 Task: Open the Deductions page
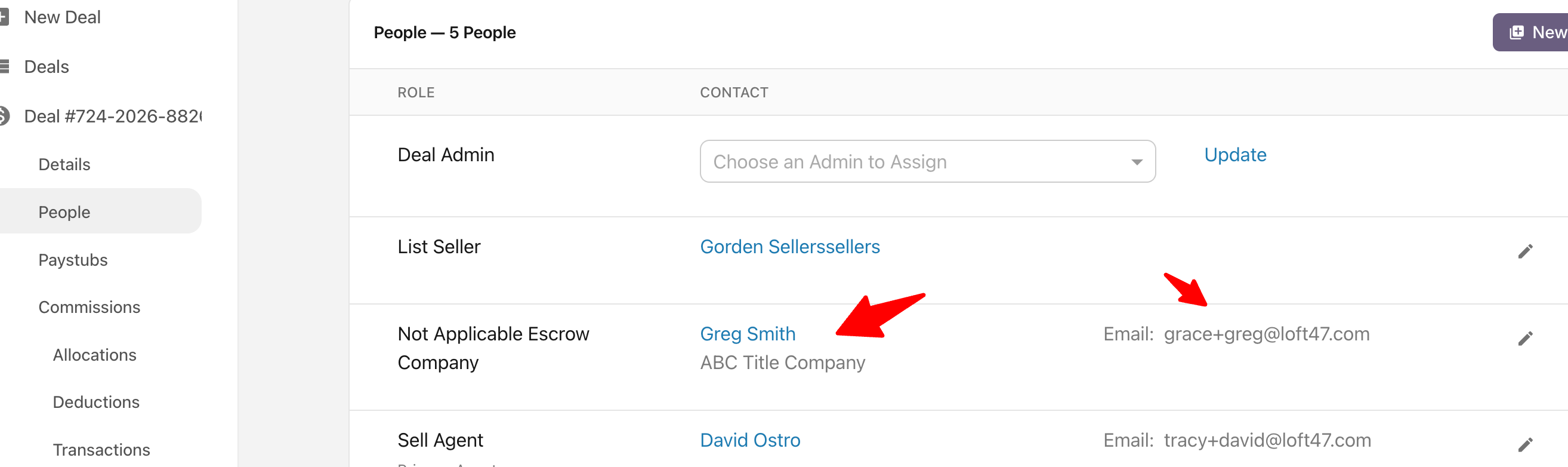96,402
